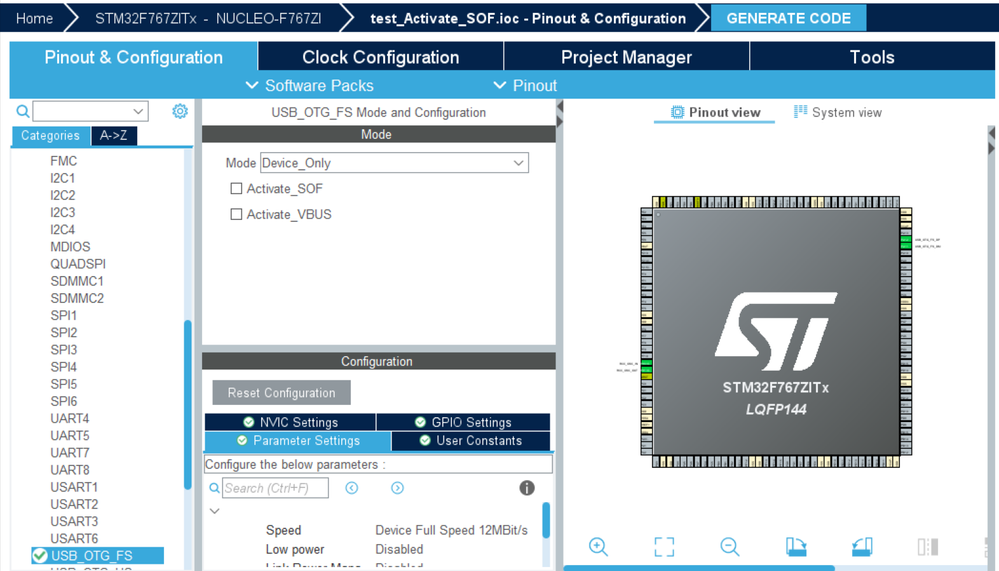999x571 pixels.
Task: Click the peripheral list vertical scrollbar
Action: (188, 404)
